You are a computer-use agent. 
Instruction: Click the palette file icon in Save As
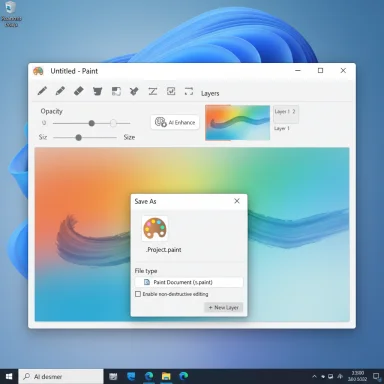click(155, 228)
